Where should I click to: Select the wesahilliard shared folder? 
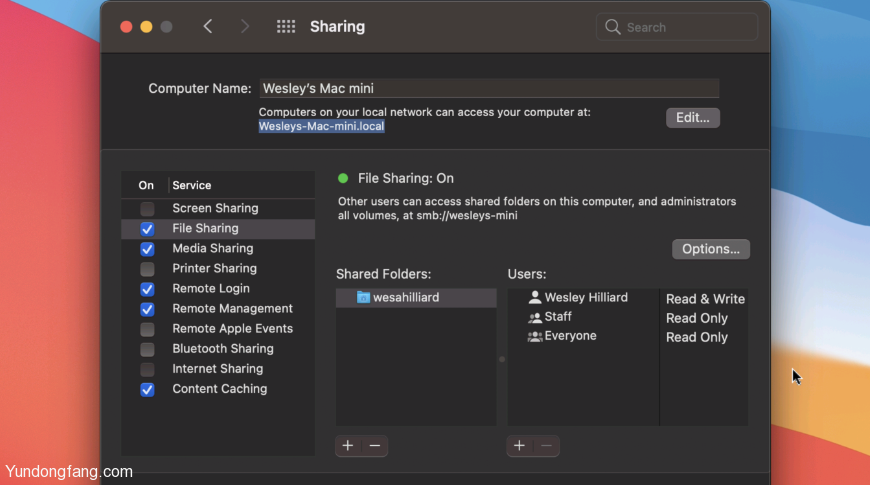click(x=416, y=297)
